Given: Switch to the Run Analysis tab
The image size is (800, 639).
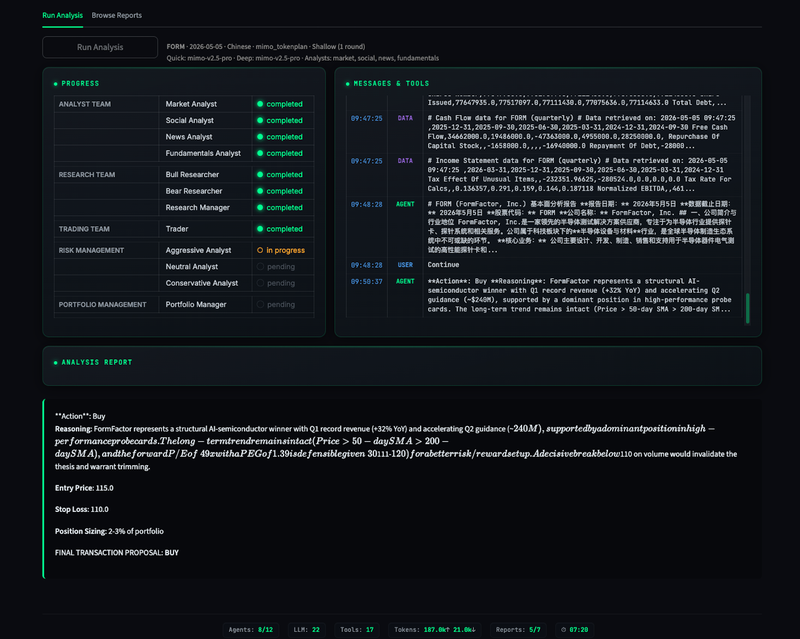Looking at the screenshot, I should 62,15.
